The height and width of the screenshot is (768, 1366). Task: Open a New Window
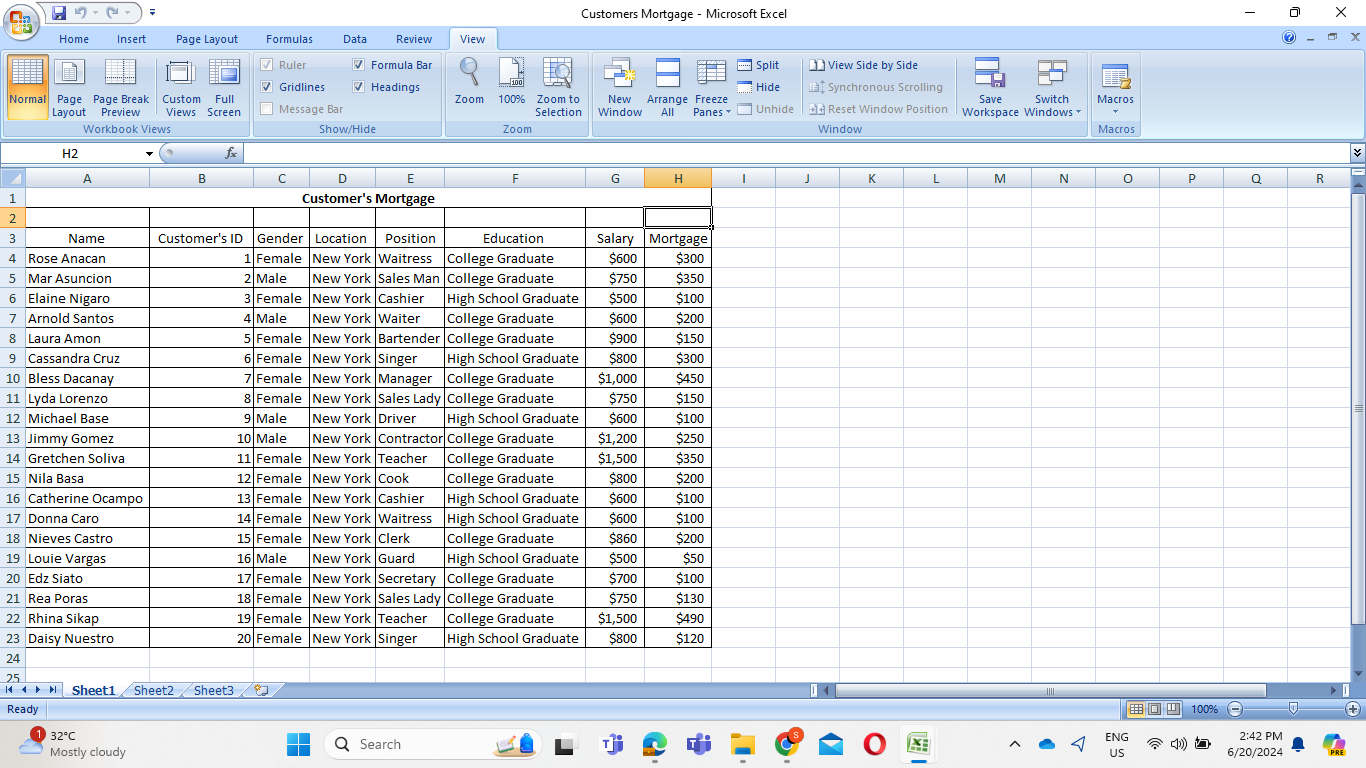pyautogui.click(x=620, y=87)
